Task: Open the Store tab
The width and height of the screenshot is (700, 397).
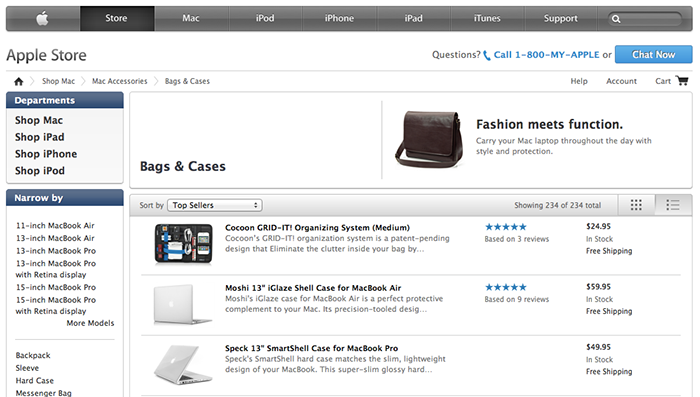Action: (117, 18)
